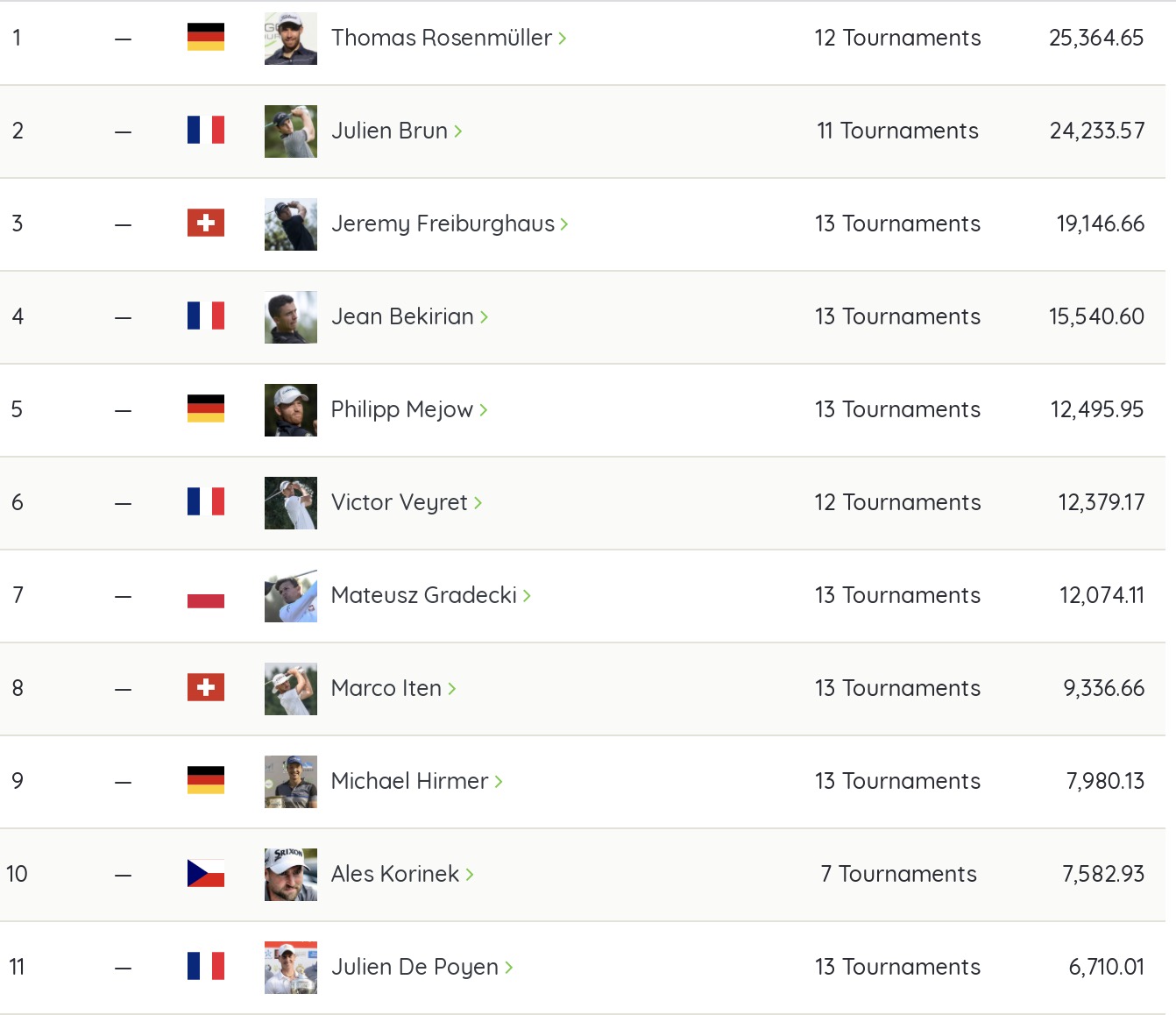Click the Swiss flag beside Marco Iten
Image resolution: width=1176 pixels, height=1015 pixels.
(206, 687)
